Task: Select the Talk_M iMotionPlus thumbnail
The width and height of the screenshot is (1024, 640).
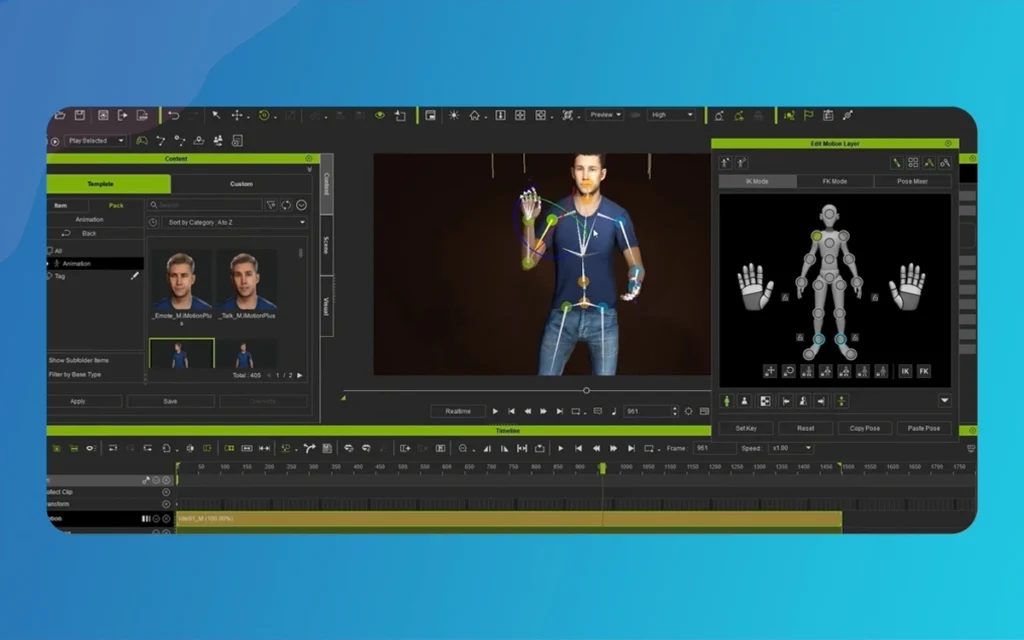Action: [x=246, y=282]
